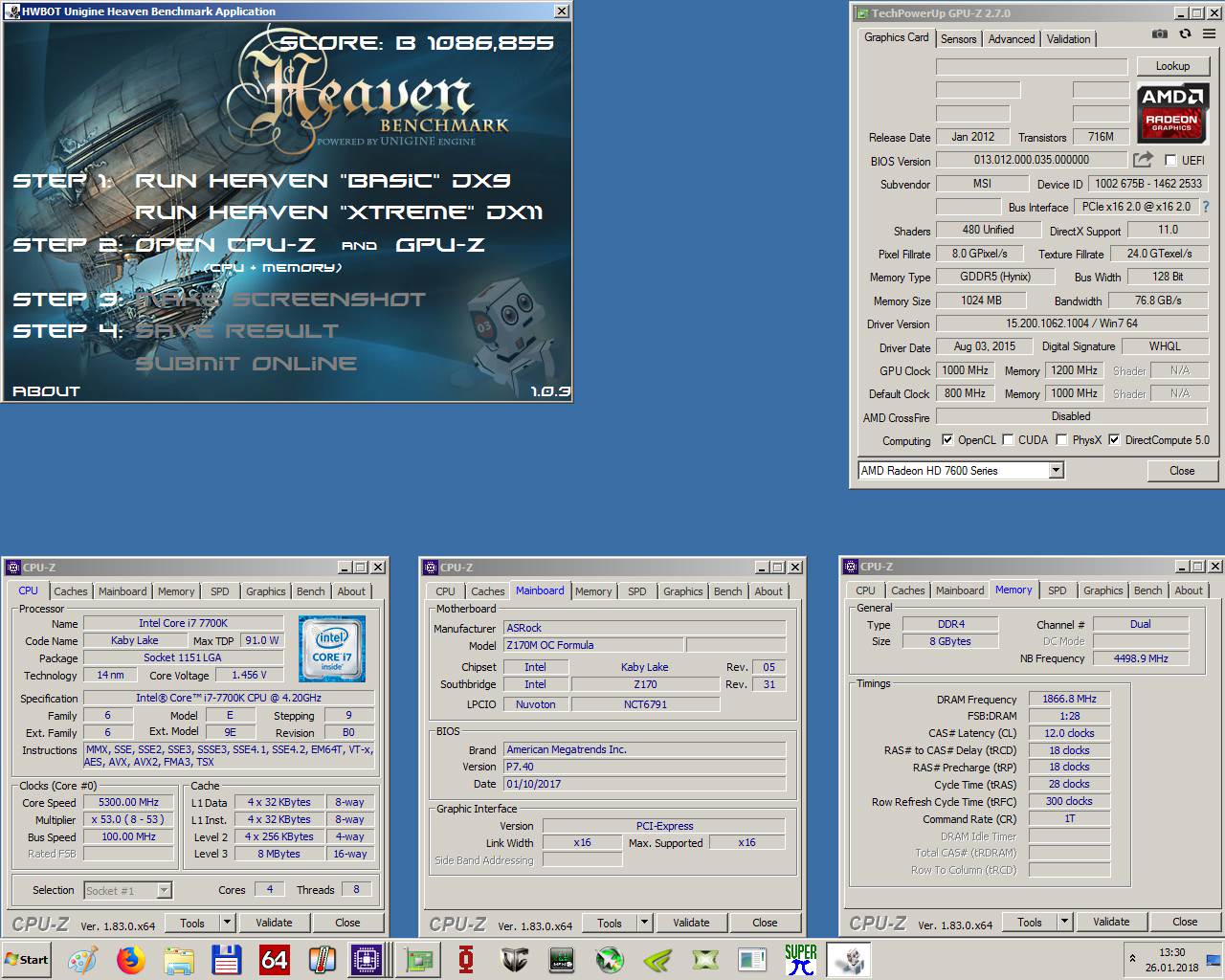This screenshot has width=1225, height=980.
Task: Switch to the Advanced tab in GPU-Z
Action: 1012,39
